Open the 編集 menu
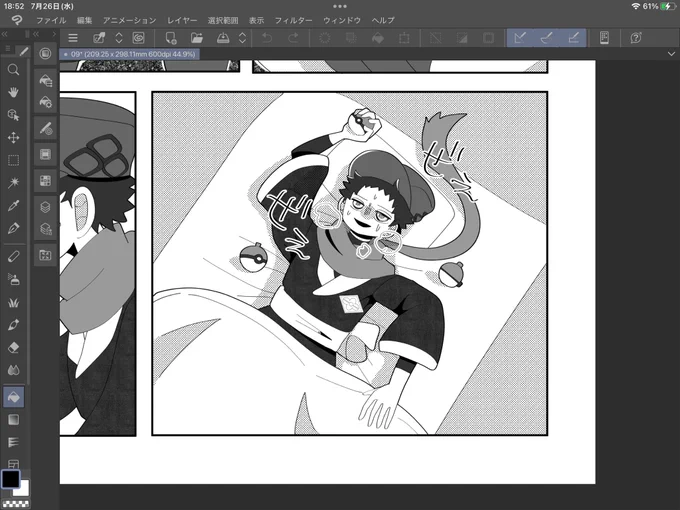The height and width of the screenshot is (510, 680). coord(85,20)
